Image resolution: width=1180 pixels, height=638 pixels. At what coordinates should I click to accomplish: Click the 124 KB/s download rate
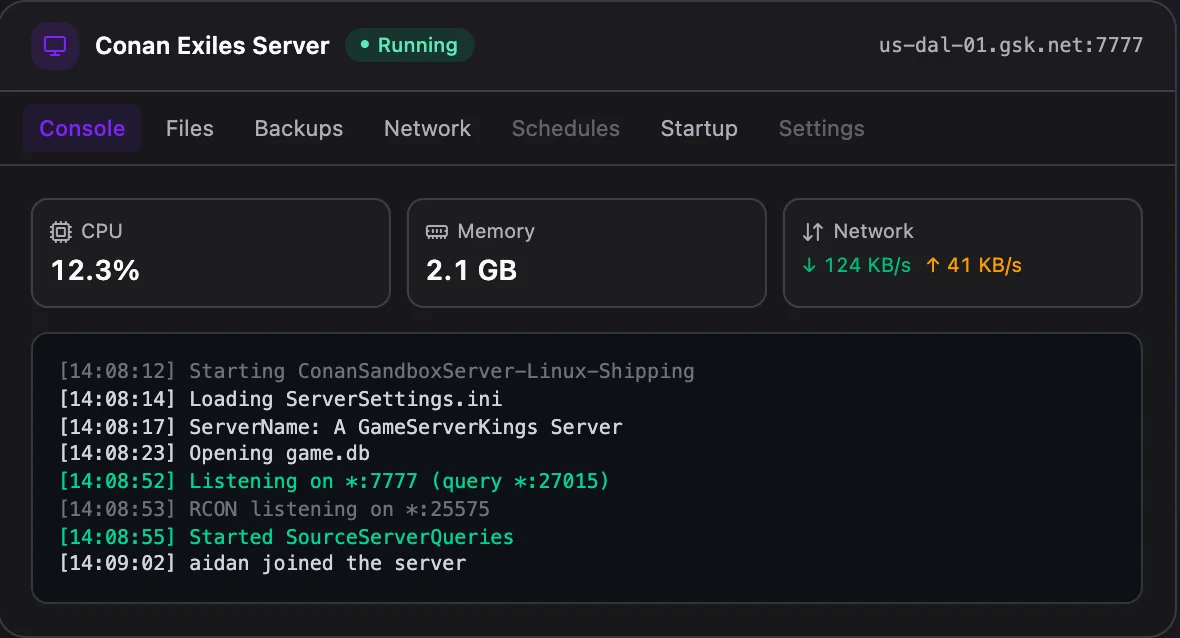coord(867,265)
